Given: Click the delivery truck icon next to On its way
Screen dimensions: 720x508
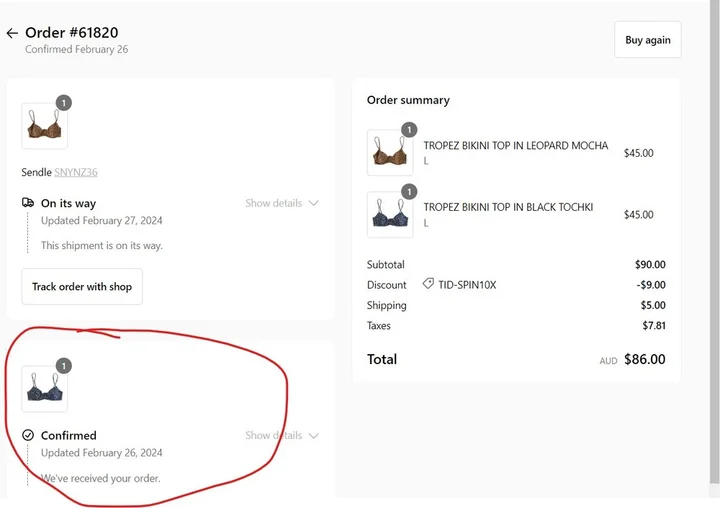Looking at the screenshot, I should (x=28, y=203).
